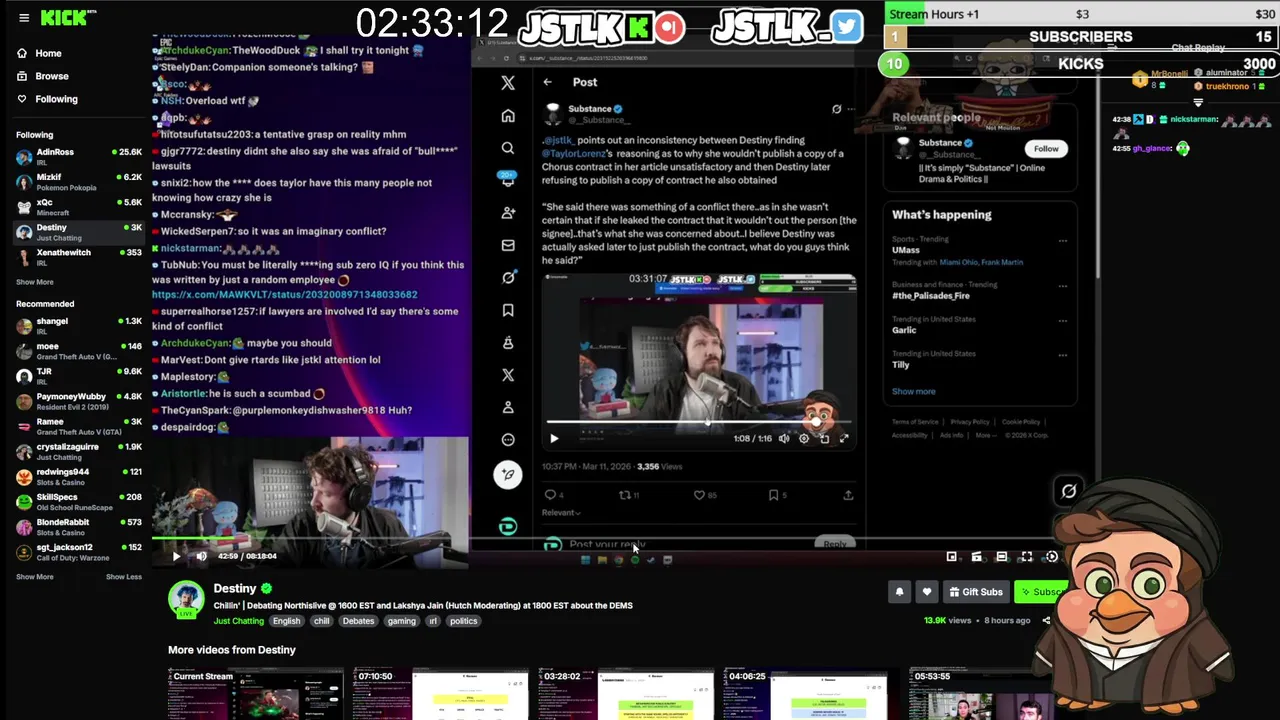This screenshot has height=720, width=1280.
Task: Open the X Bookmarks sidebar icon
Action: coord(508,310)
